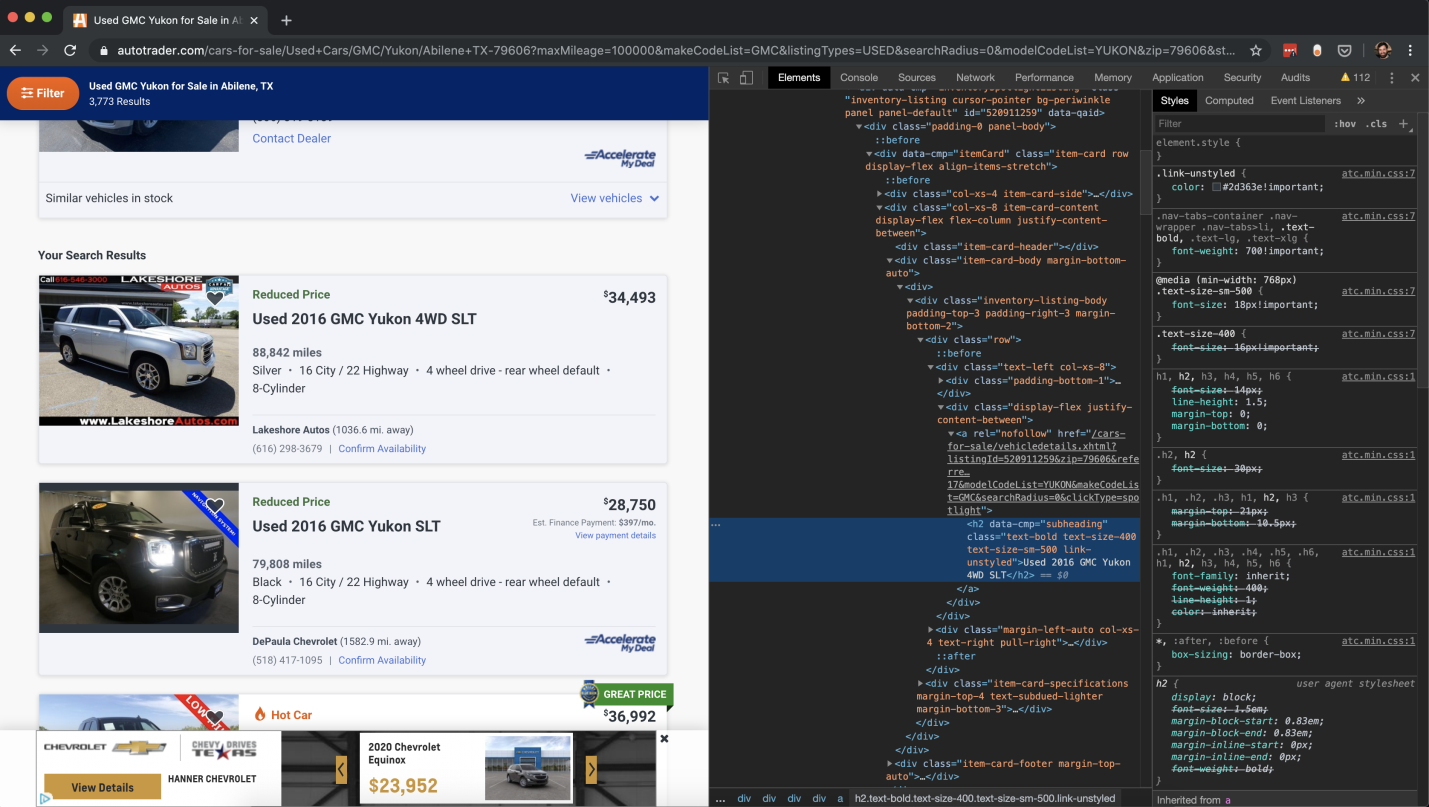This screenshot has height=807, width=1429.
Task: Focus the Styles Filter input field
Action: (x=1240, y=124)
